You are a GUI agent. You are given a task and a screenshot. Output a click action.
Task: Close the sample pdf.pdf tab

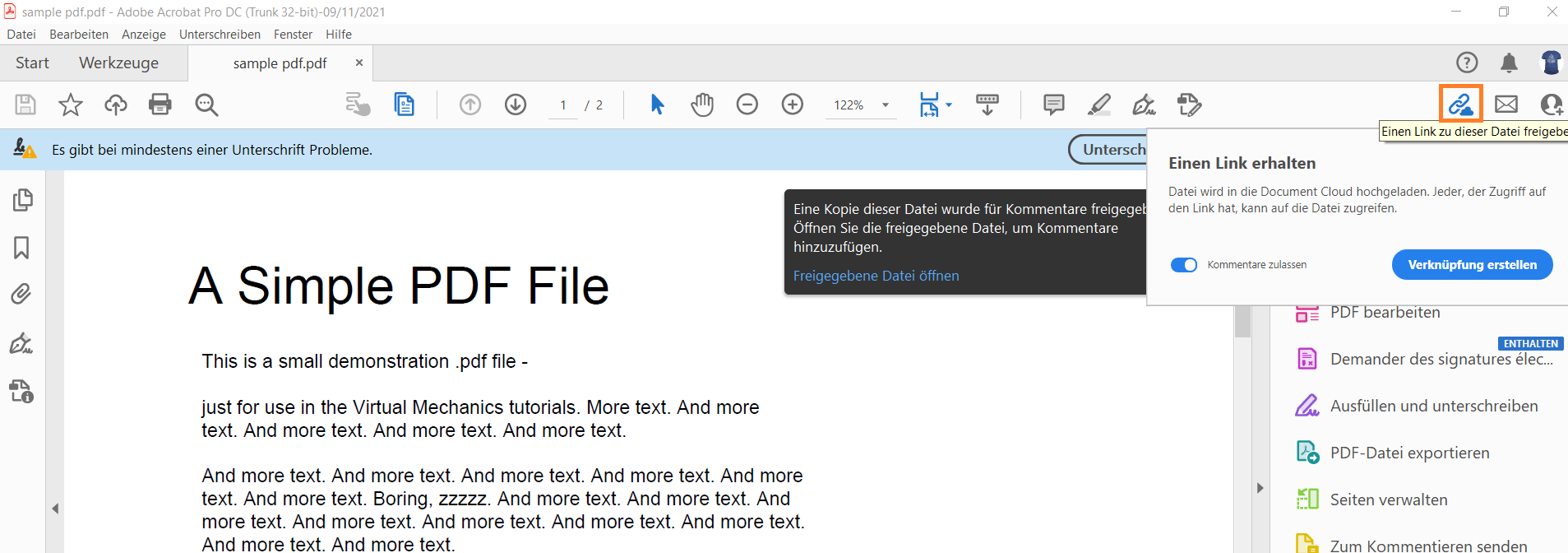[x=359, y=63]
